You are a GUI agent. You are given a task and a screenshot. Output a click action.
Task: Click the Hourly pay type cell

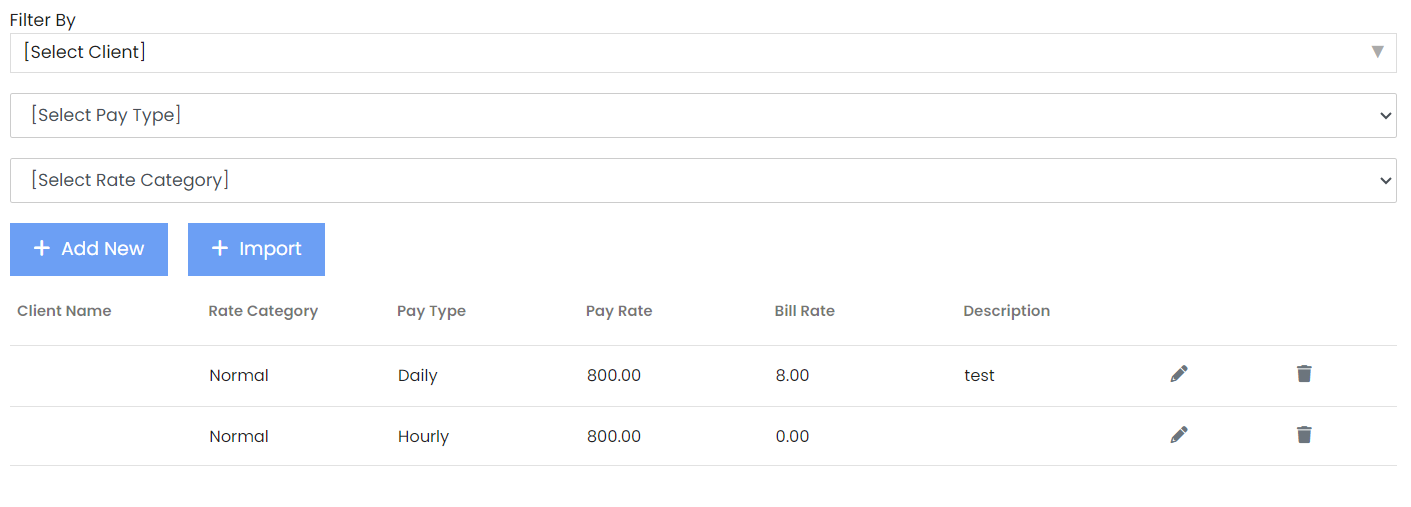423,437
